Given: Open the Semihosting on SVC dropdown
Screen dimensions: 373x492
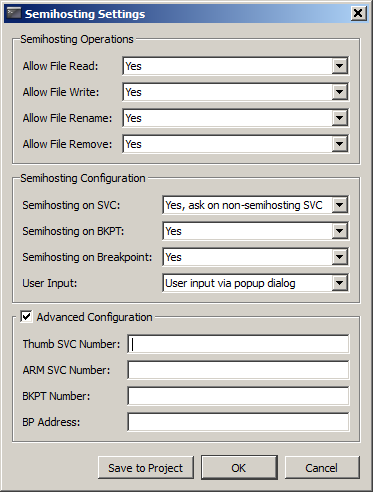Looking at the screenshot, I should 340,205.
